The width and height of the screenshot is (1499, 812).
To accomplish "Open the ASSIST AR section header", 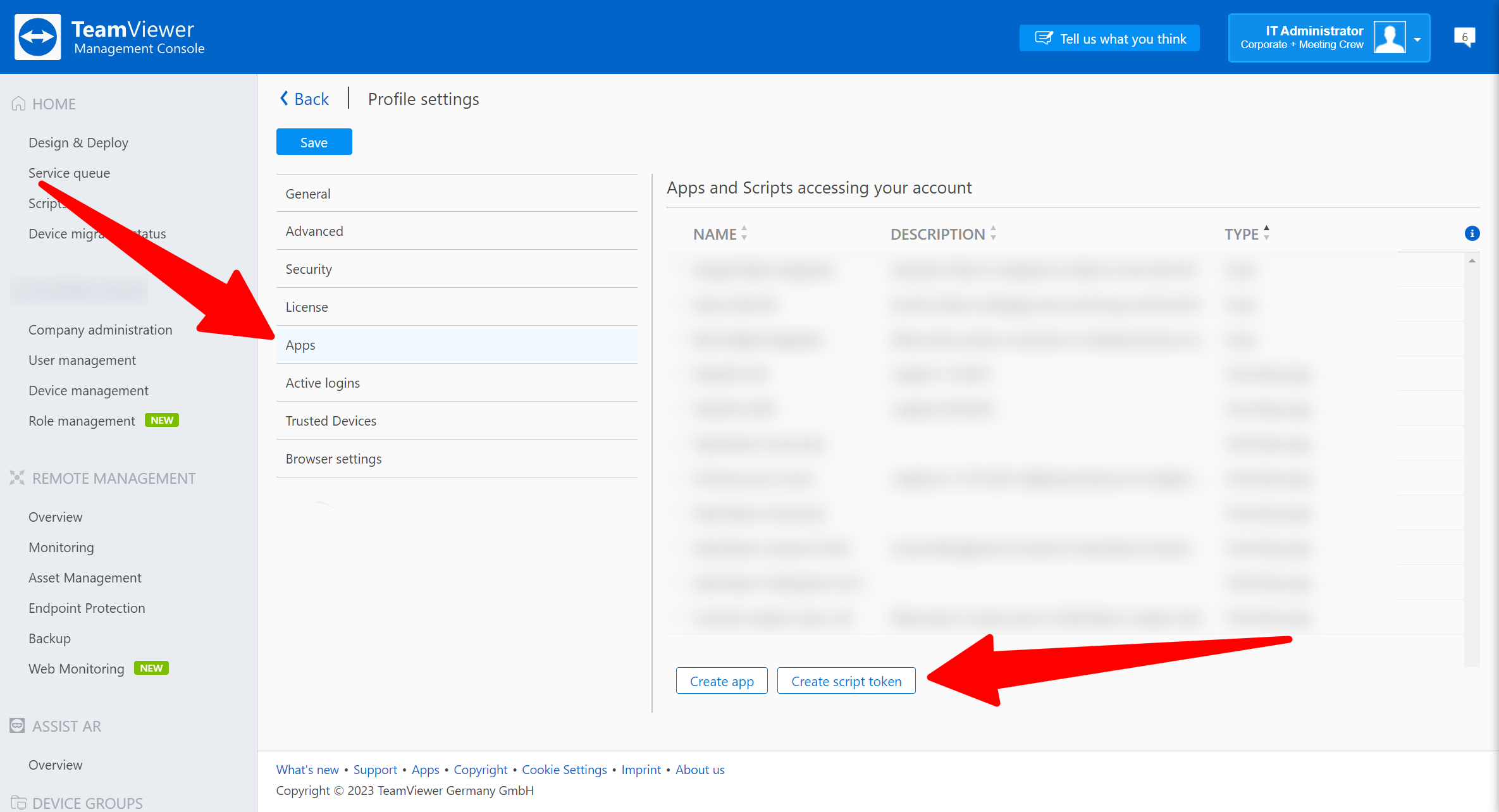I will point(56,726).
